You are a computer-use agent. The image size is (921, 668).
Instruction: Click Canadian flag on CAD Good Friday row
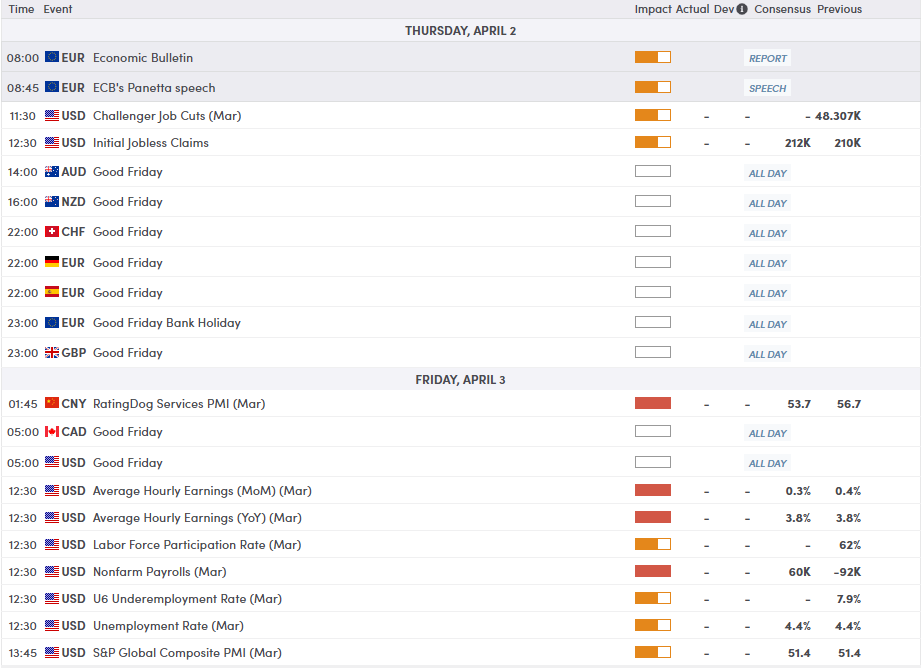[x=52, y=431]
